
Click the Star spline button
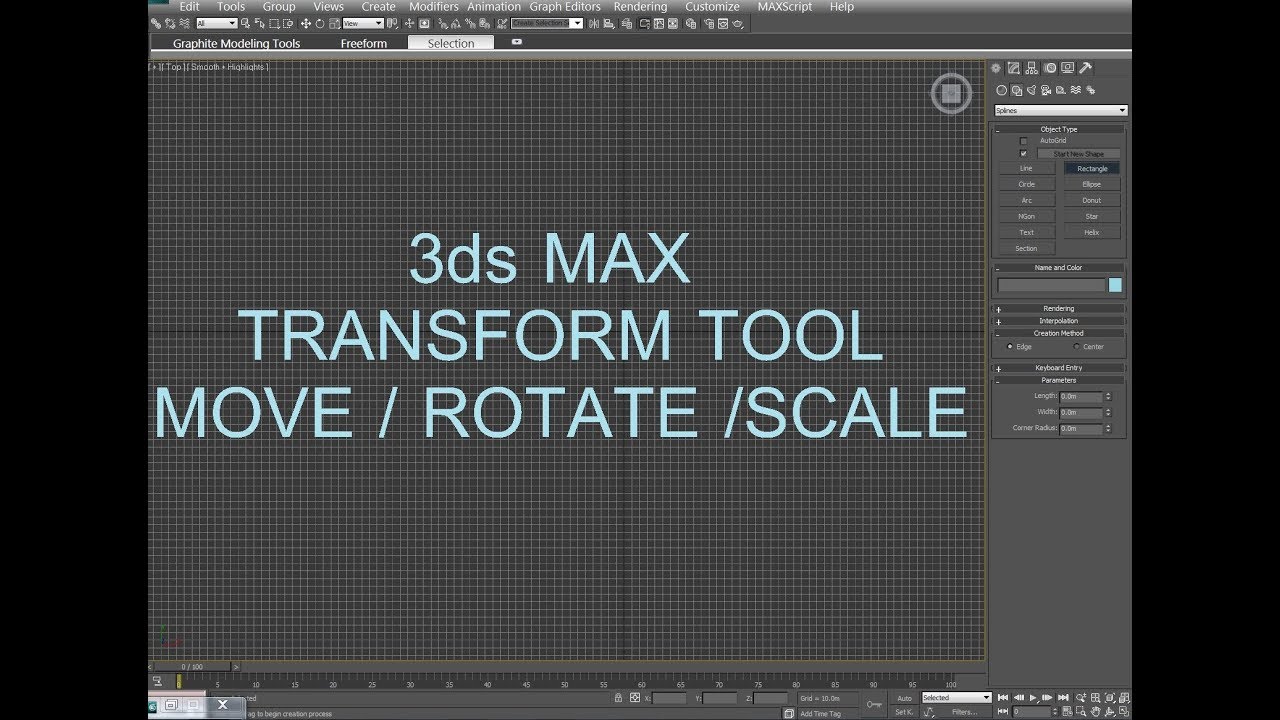[1092, 217]
